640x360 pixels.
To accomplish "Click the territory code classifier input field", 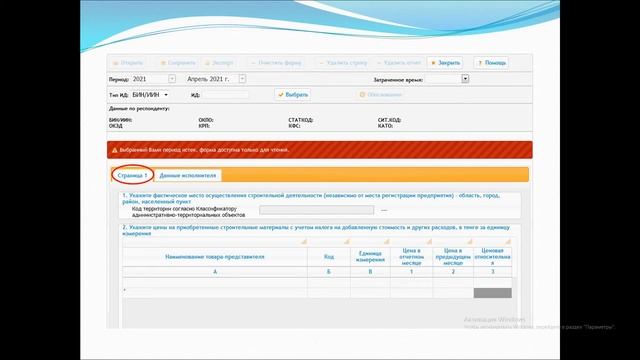I will click(316, 210).
